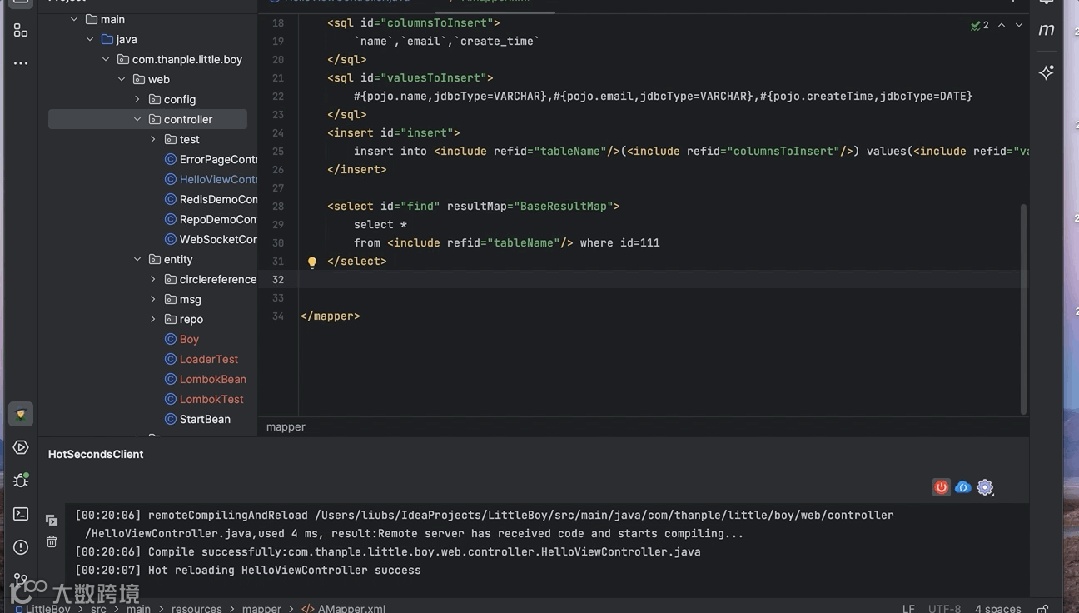Viewport: 1079px width, 613px height.
Task: Click <sql id="valuesToInsert"> line
Action: click(x=410, y=78)
